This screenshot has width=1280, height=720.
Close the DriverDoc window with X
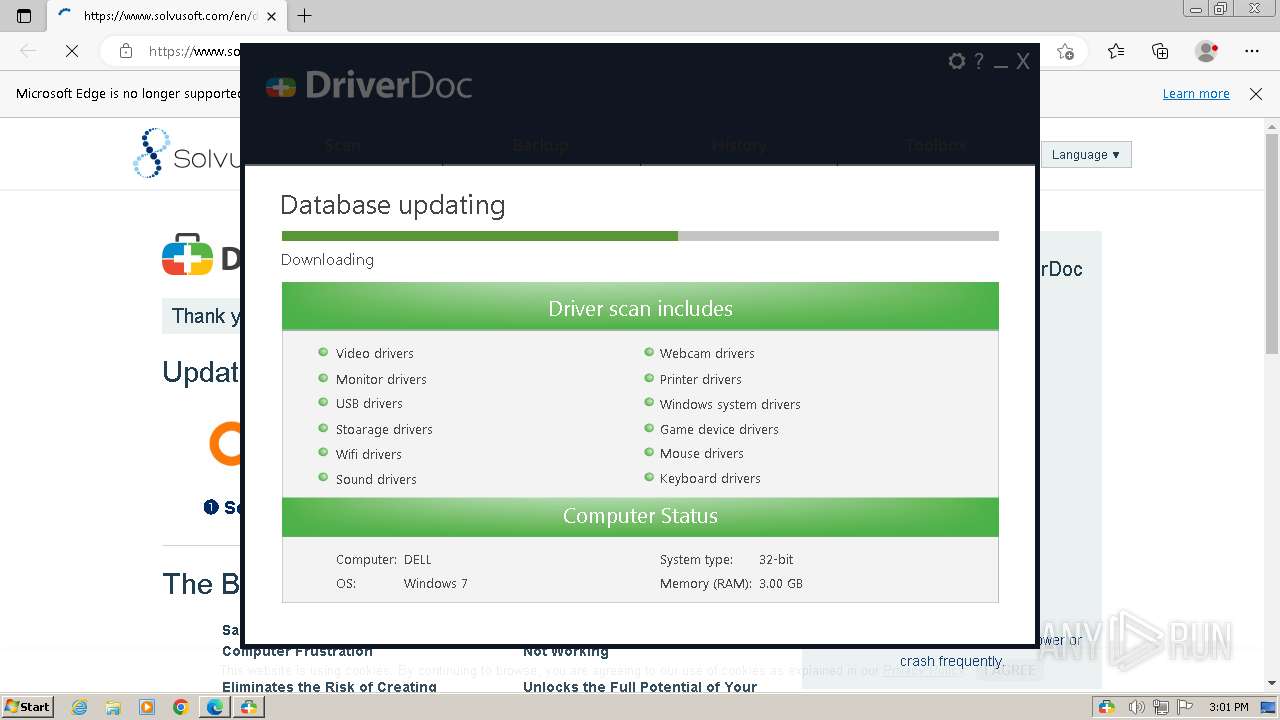point(1023,62)
